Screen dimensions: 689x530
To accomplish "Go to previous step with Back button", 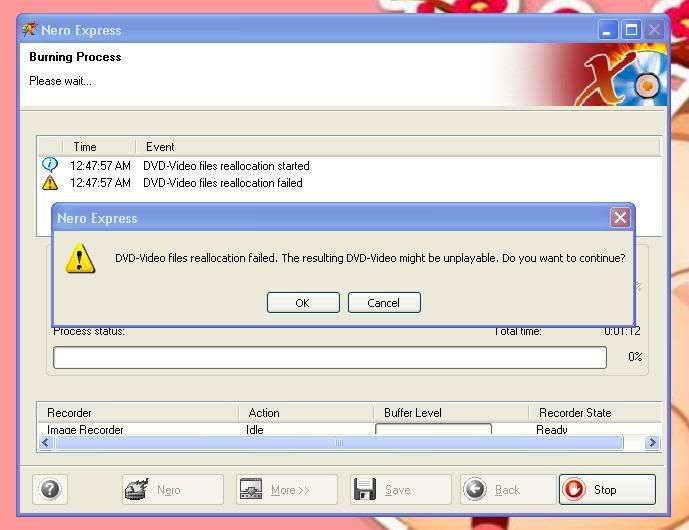I will tap(507, 490).
